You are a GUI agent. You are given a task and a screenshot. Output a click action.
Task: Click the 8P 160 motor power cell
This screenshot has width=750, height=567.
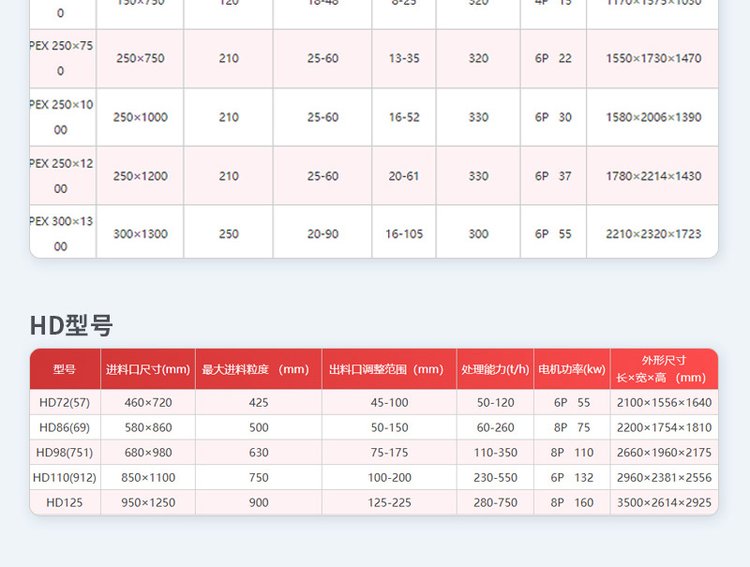571,502
